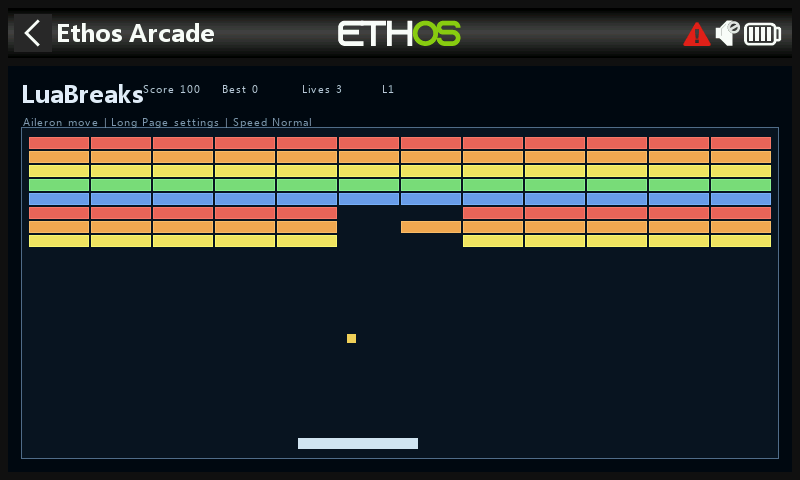This screenshot has height=480, width=800.
Task: Click the Best 0 readout
Action: tap(240, 89)
